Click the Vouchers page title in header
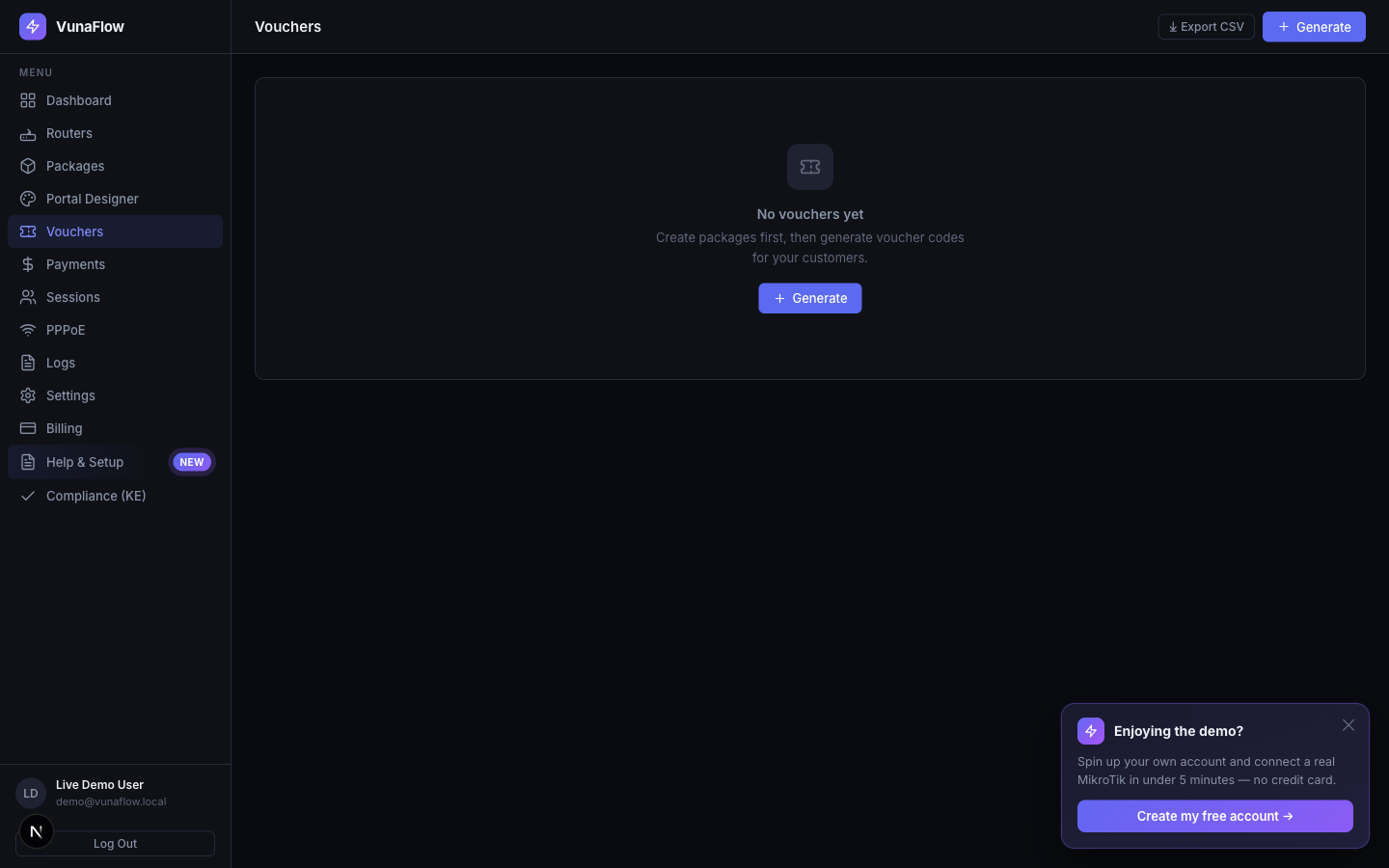This screenshot has height=868, width=1389. pyautogui.click(x=287, y=27)
